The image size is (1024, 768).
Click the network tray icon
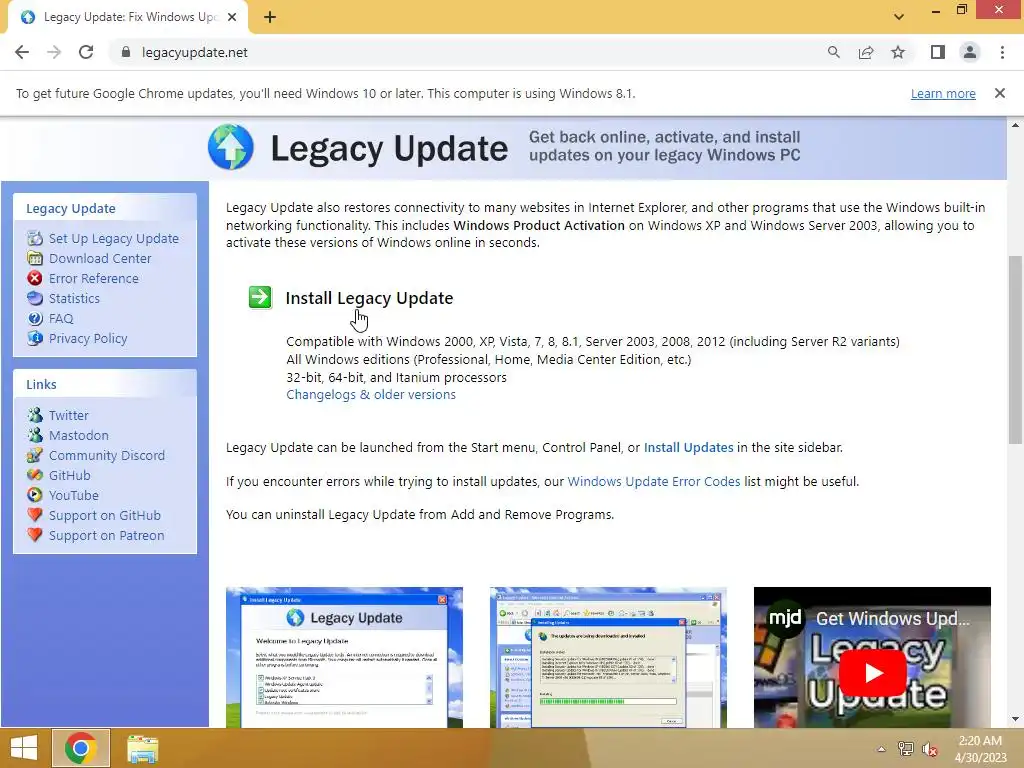[905, 749]
